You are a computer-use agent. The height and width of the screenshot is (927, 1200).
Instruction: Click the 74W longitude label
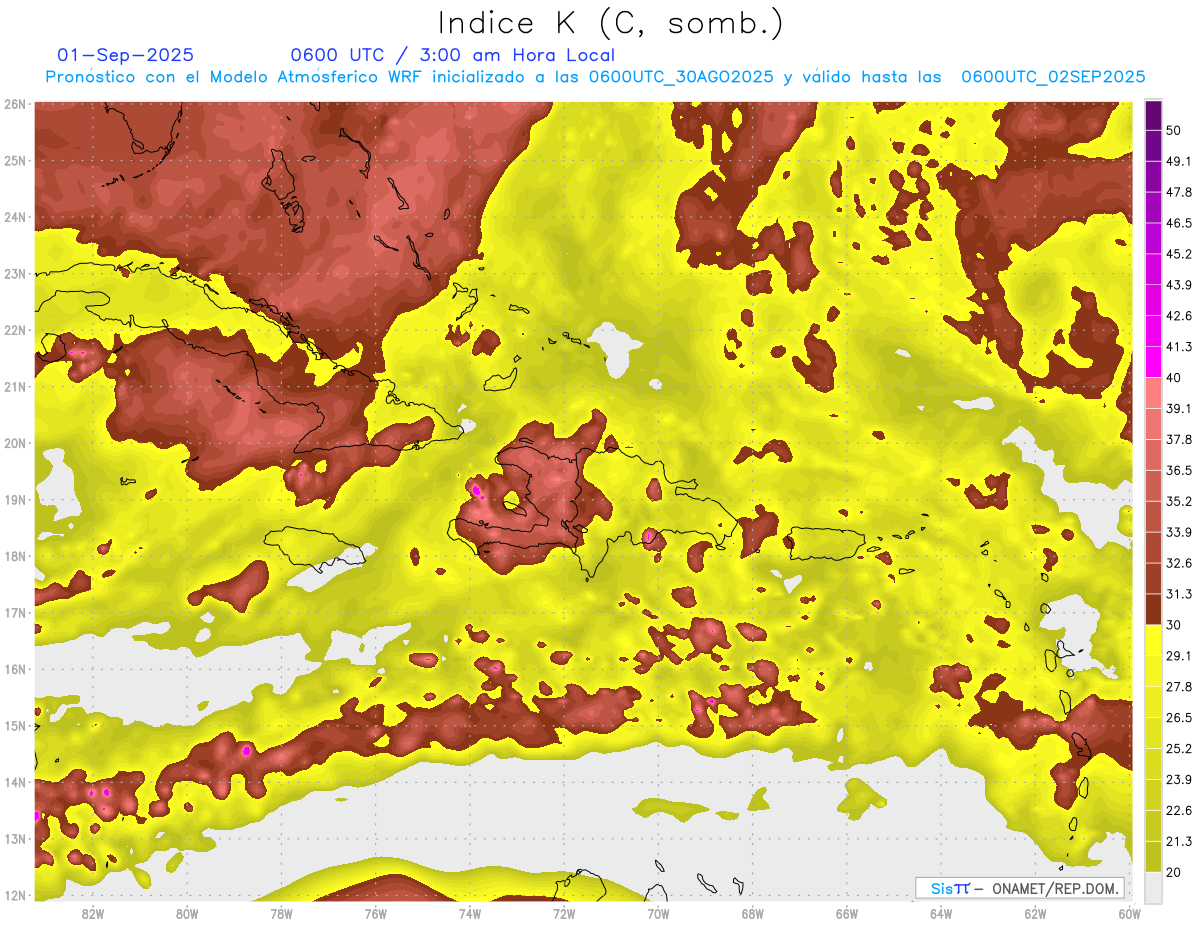[469, 913]
